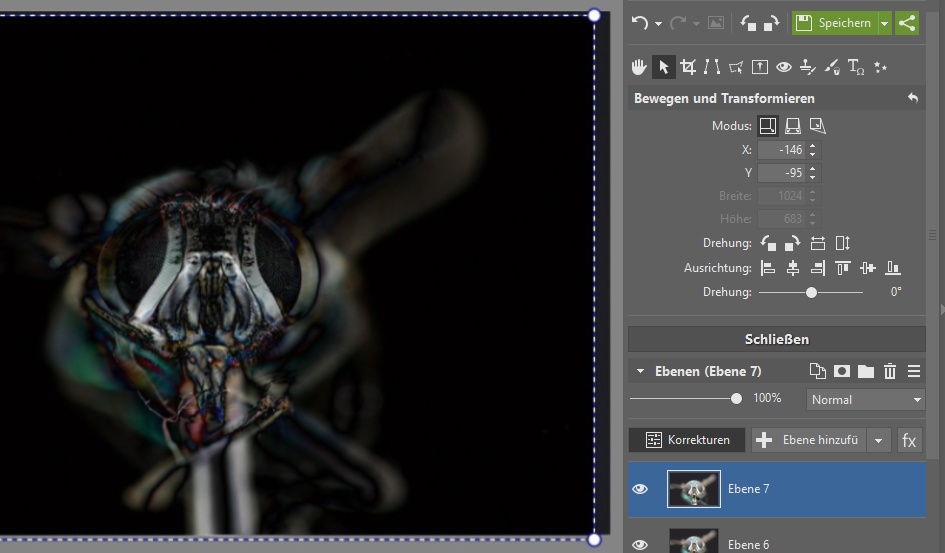Rotate layer counter-clockwise in Drehung row
The width and height of the screenshot is (945, 553).
[x=768, y=243]
